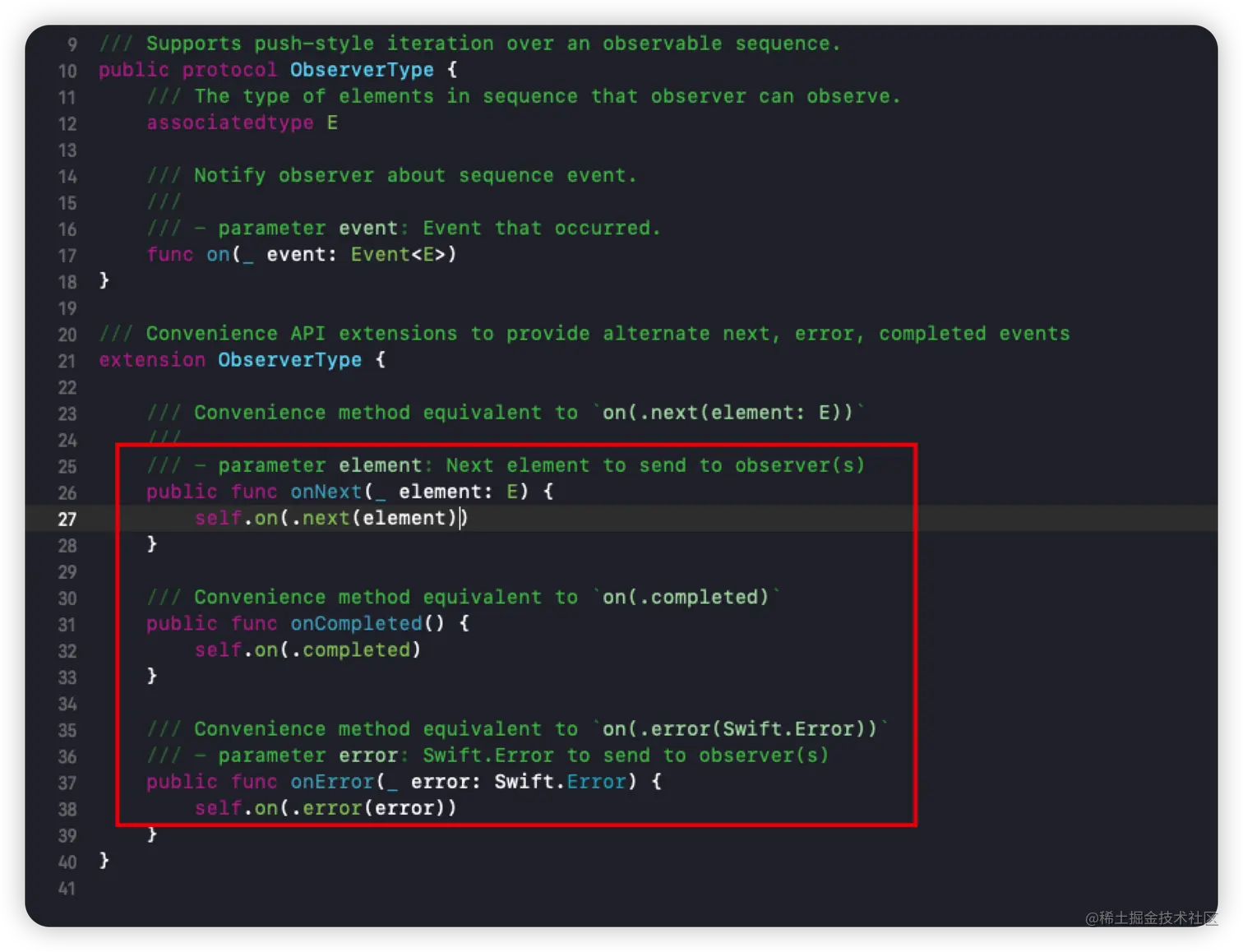The image size is (1243, 952).
Task: Click 'ObserverType' in the extension line
Action: click(289, 359)
